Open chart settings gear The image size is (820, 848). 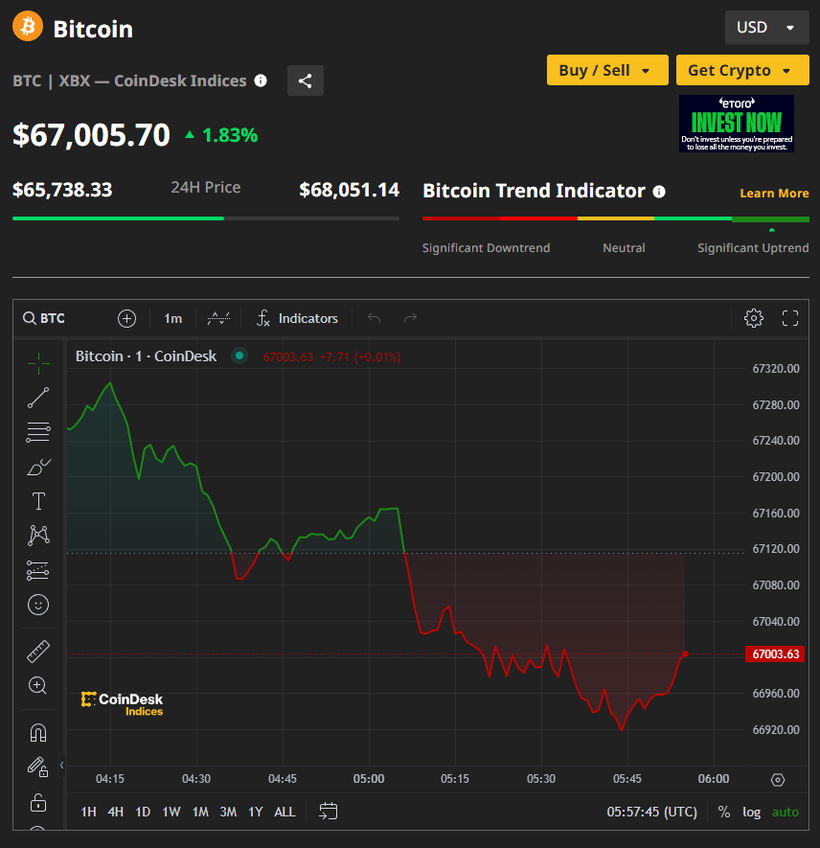click(753, 318)
